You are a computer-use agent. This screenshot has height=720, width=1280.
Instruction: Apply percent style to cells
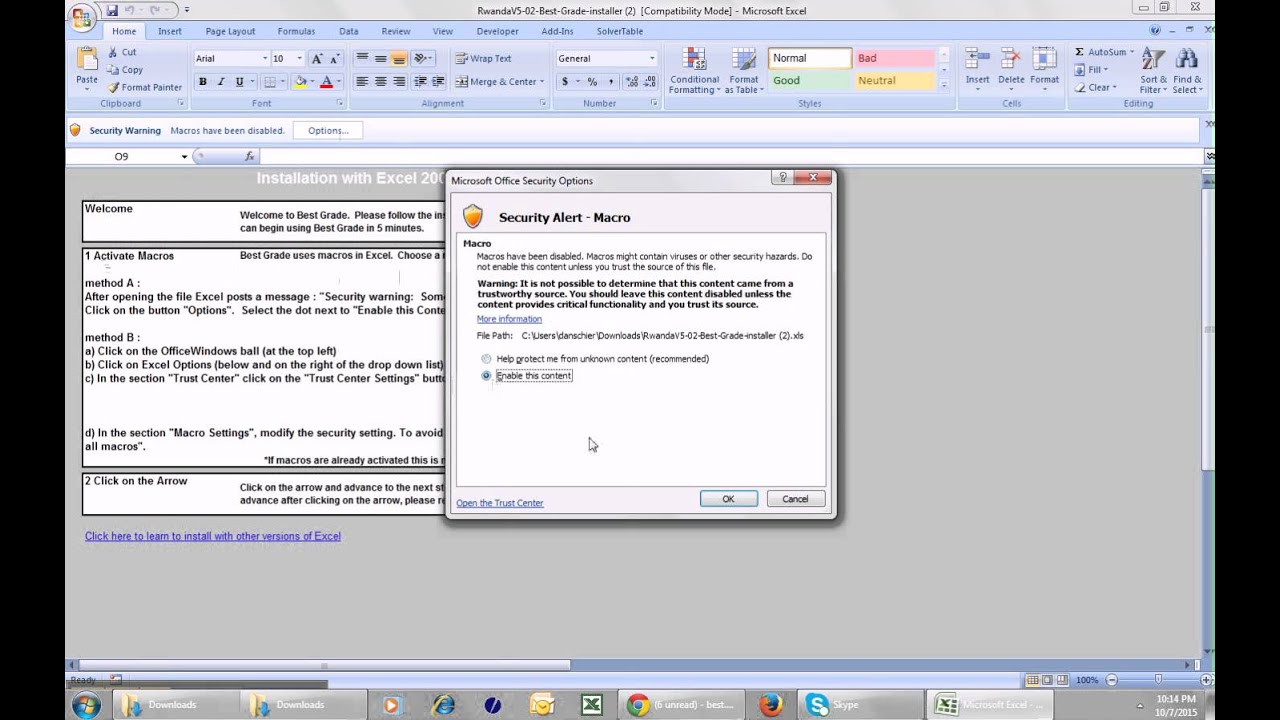592,82
